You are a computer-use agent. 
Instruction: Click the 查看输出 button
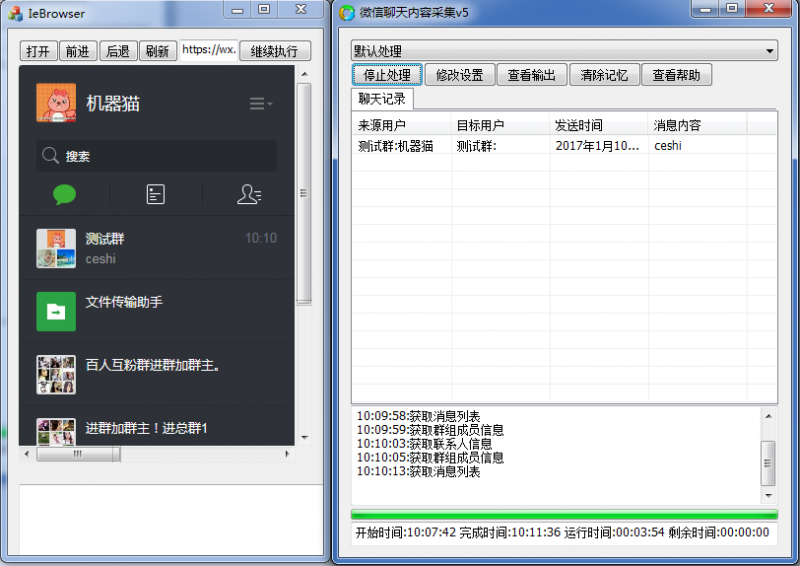point(532,75)
